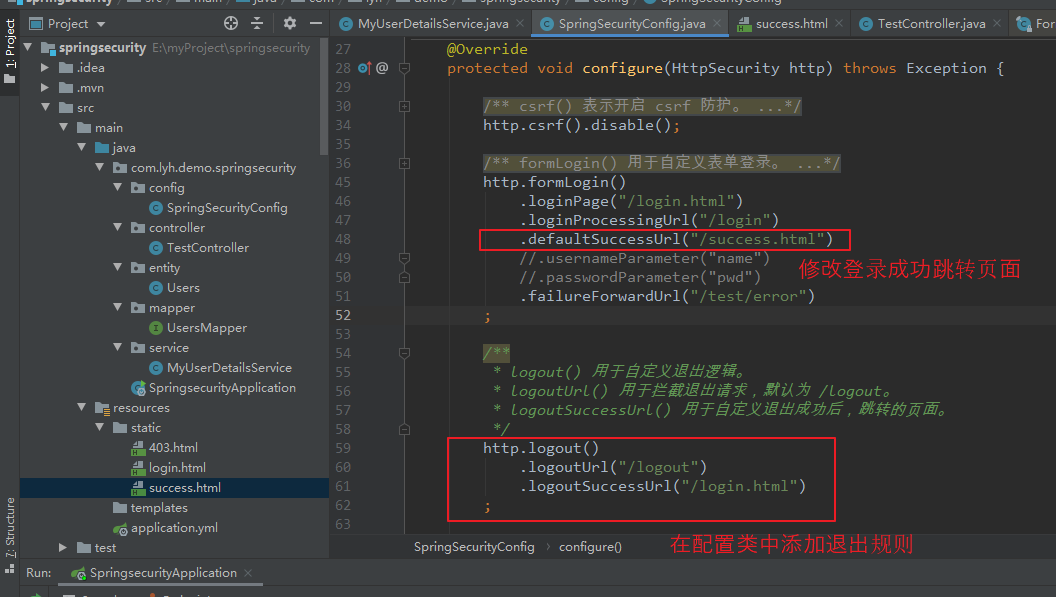Close the SpringSecurityConfig.java tab
1056x597 pixels.
(717, 24)
